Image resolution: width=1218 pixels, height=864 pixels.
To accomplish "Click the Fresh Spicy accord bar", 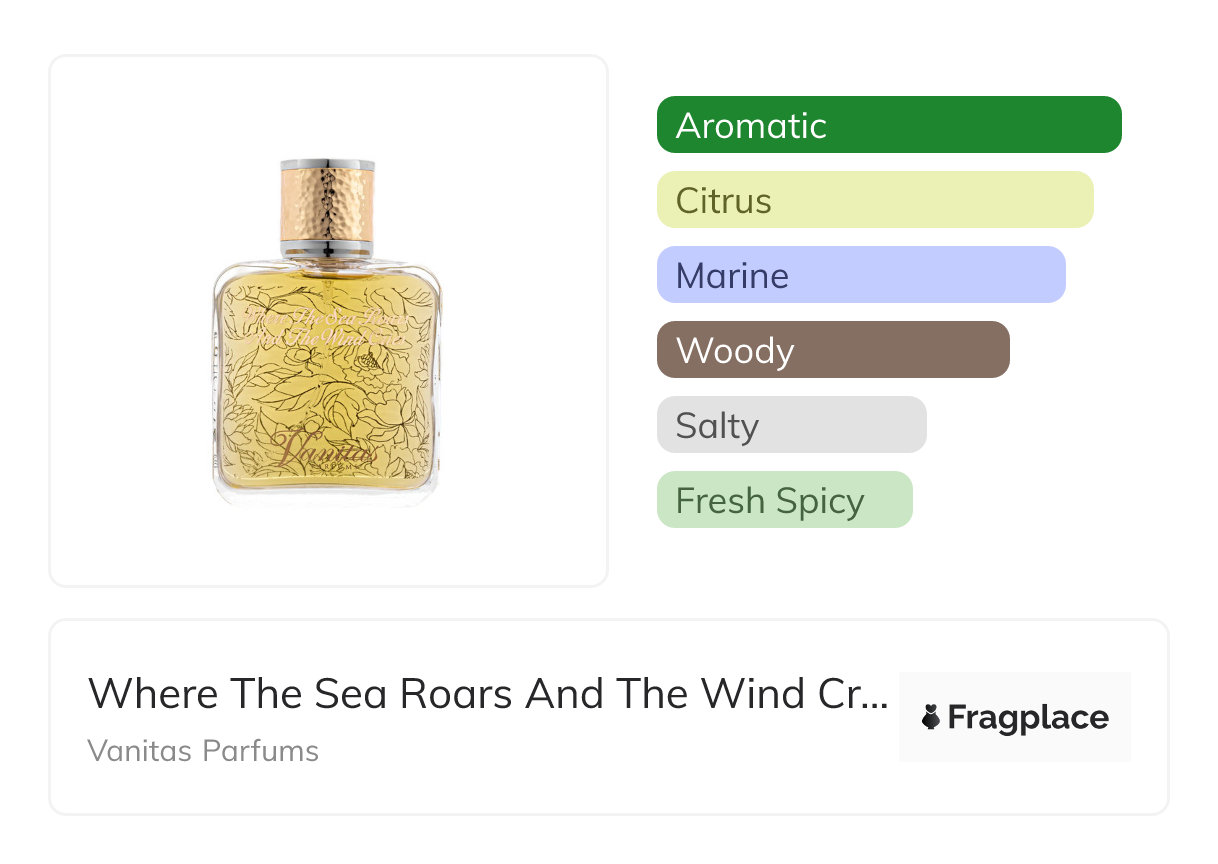I will point(784,500).
